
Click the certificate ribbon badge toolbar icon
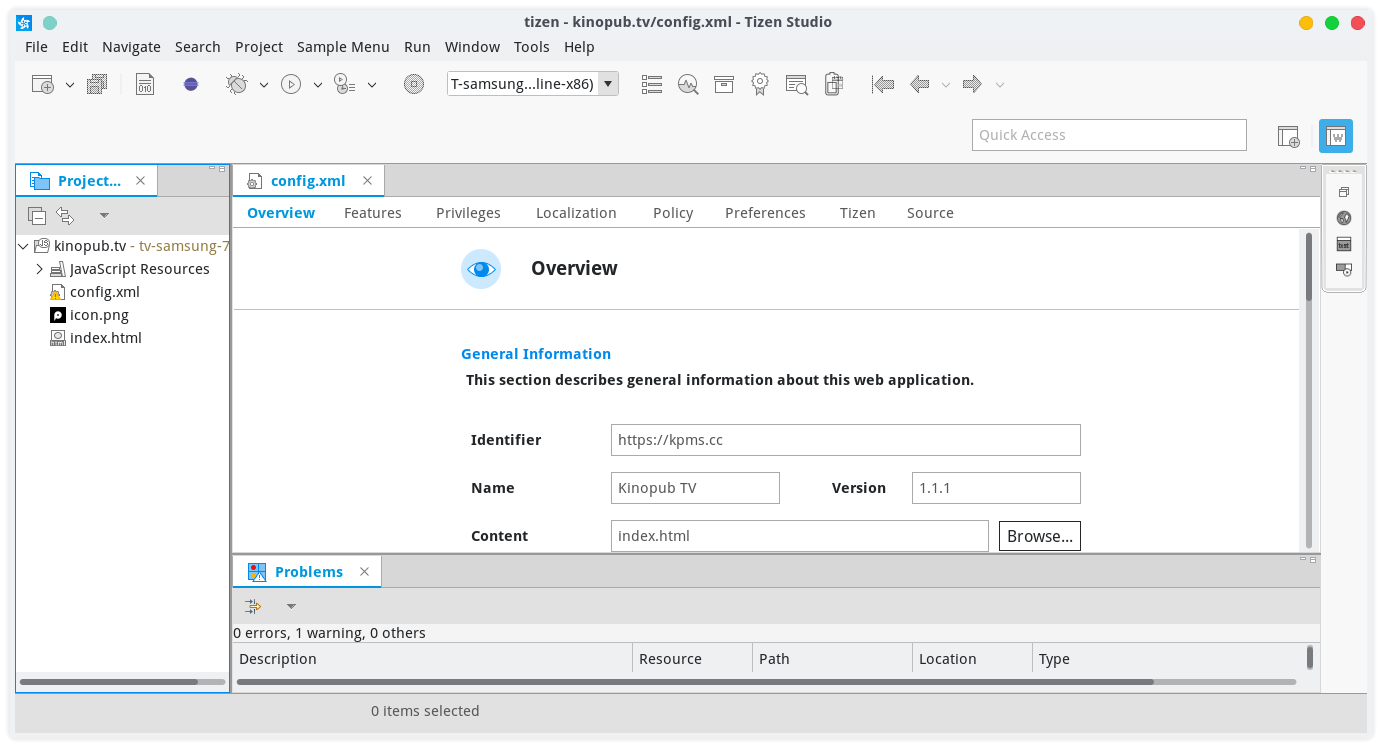point(760,85)
